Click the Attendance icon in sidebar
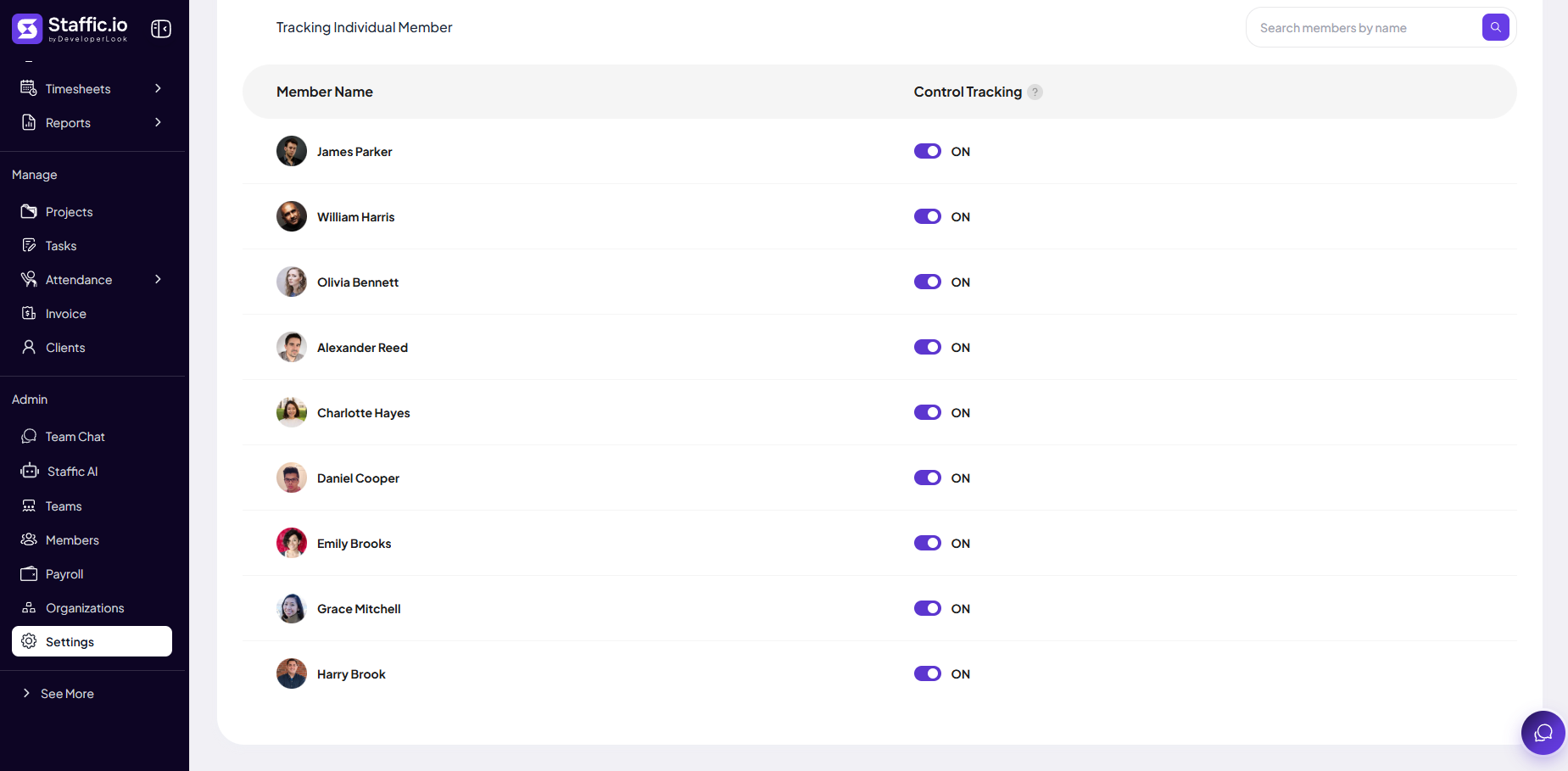The image size is (1568, 771). (x=29, y=279)
